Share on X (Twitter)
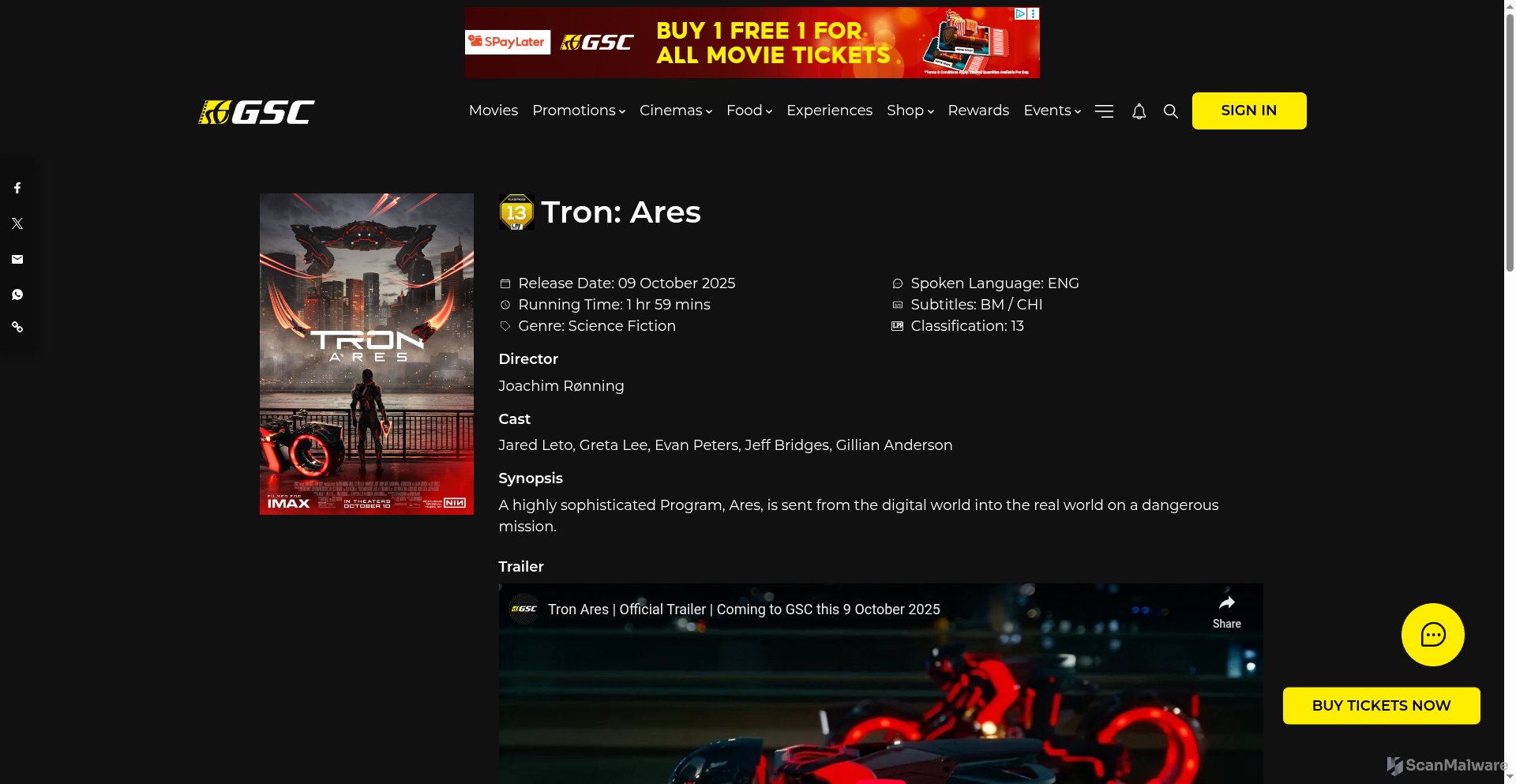This screenshot has height=784, width=1516. pyautogui.click(x=17, y=223)
